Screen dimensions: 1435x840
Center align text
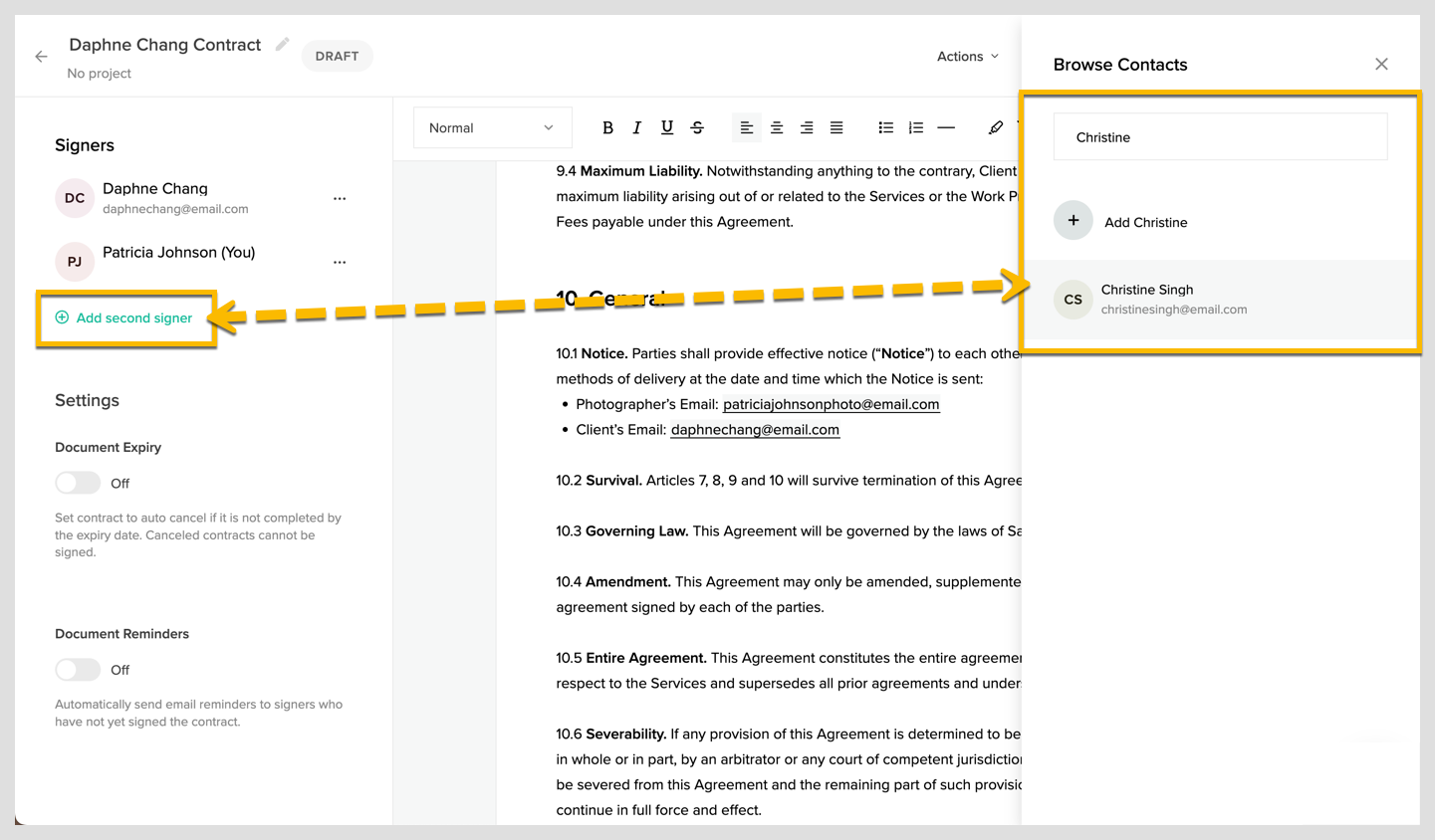coord(777,127)
